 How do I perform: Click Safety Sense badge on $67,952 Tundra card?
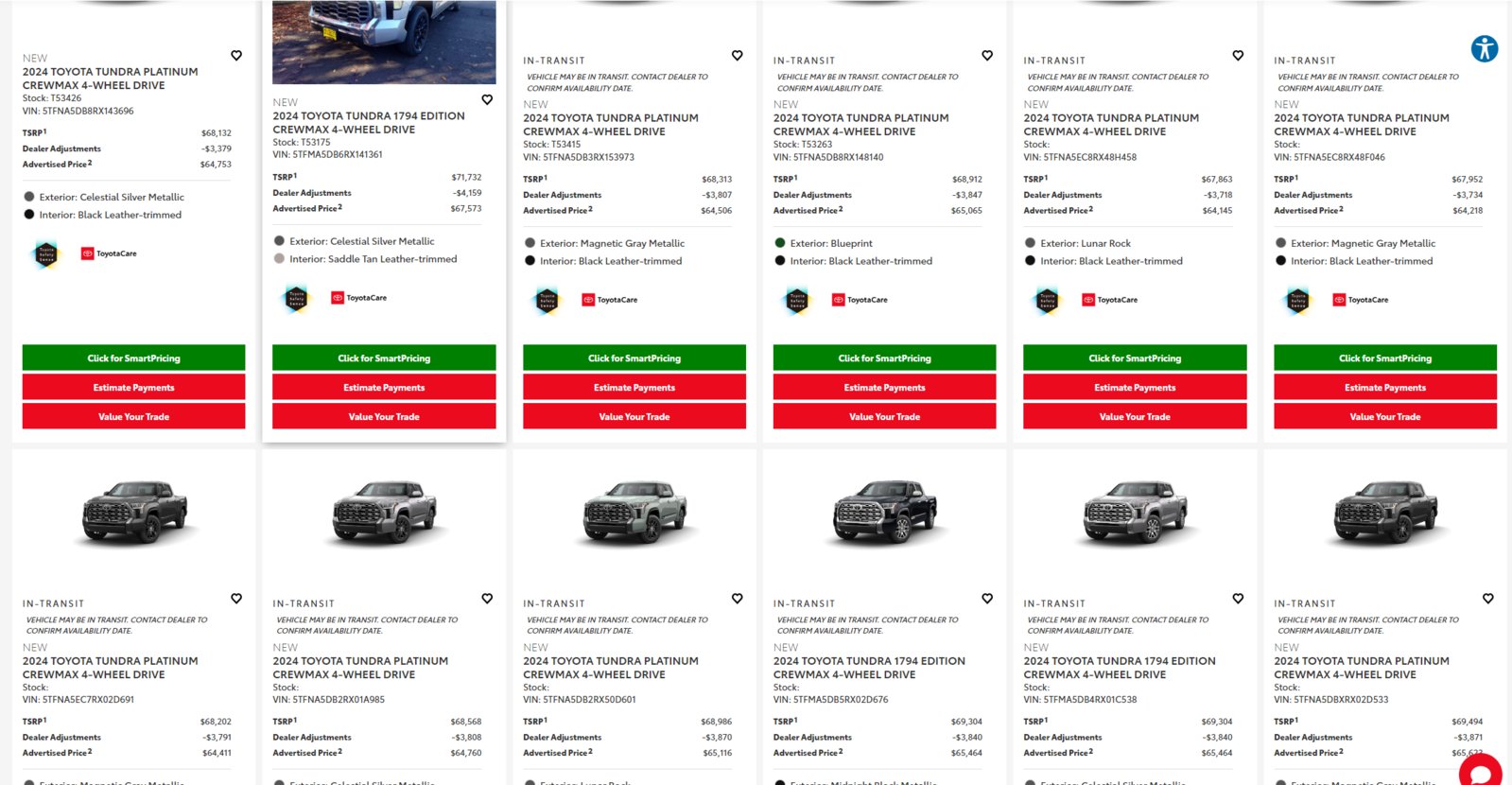point(1297,300)
